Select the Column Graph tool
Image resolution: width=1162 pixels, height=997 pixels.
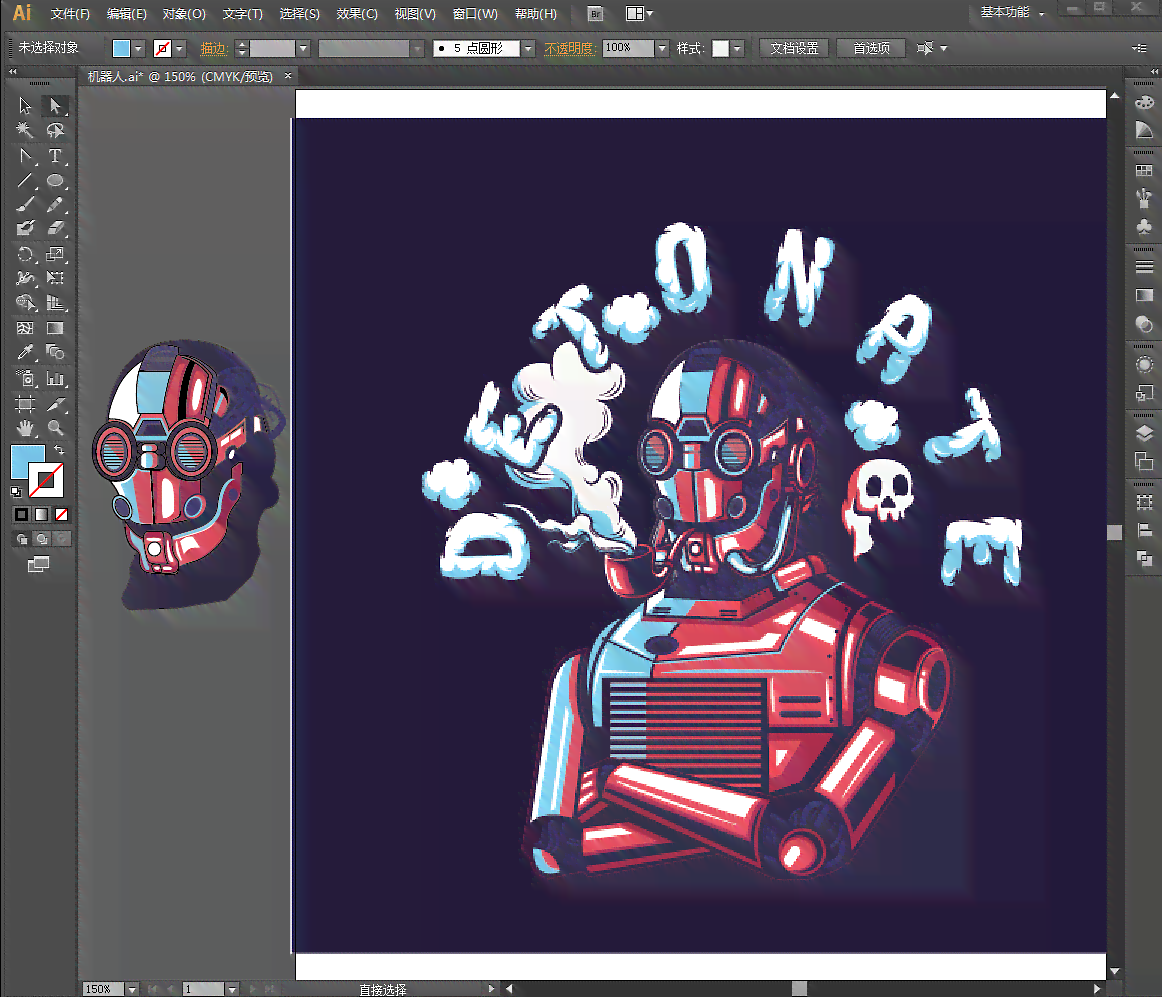tap(55, 378)
